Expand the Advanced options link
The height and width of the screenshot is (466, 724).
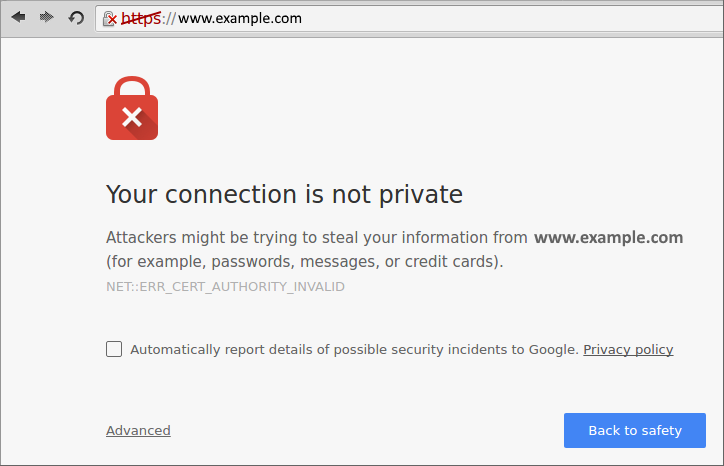coord(138,430)
